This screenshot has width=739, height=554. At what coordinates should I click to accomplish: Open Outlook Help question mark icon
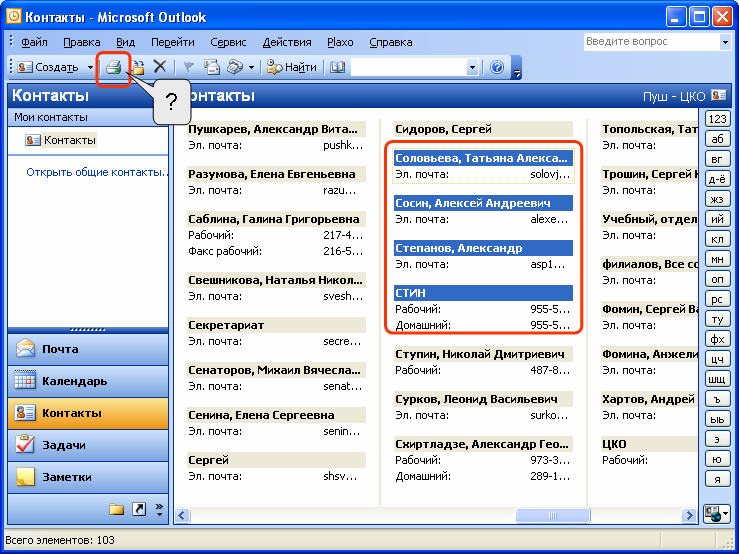click(x=497, y=67)
